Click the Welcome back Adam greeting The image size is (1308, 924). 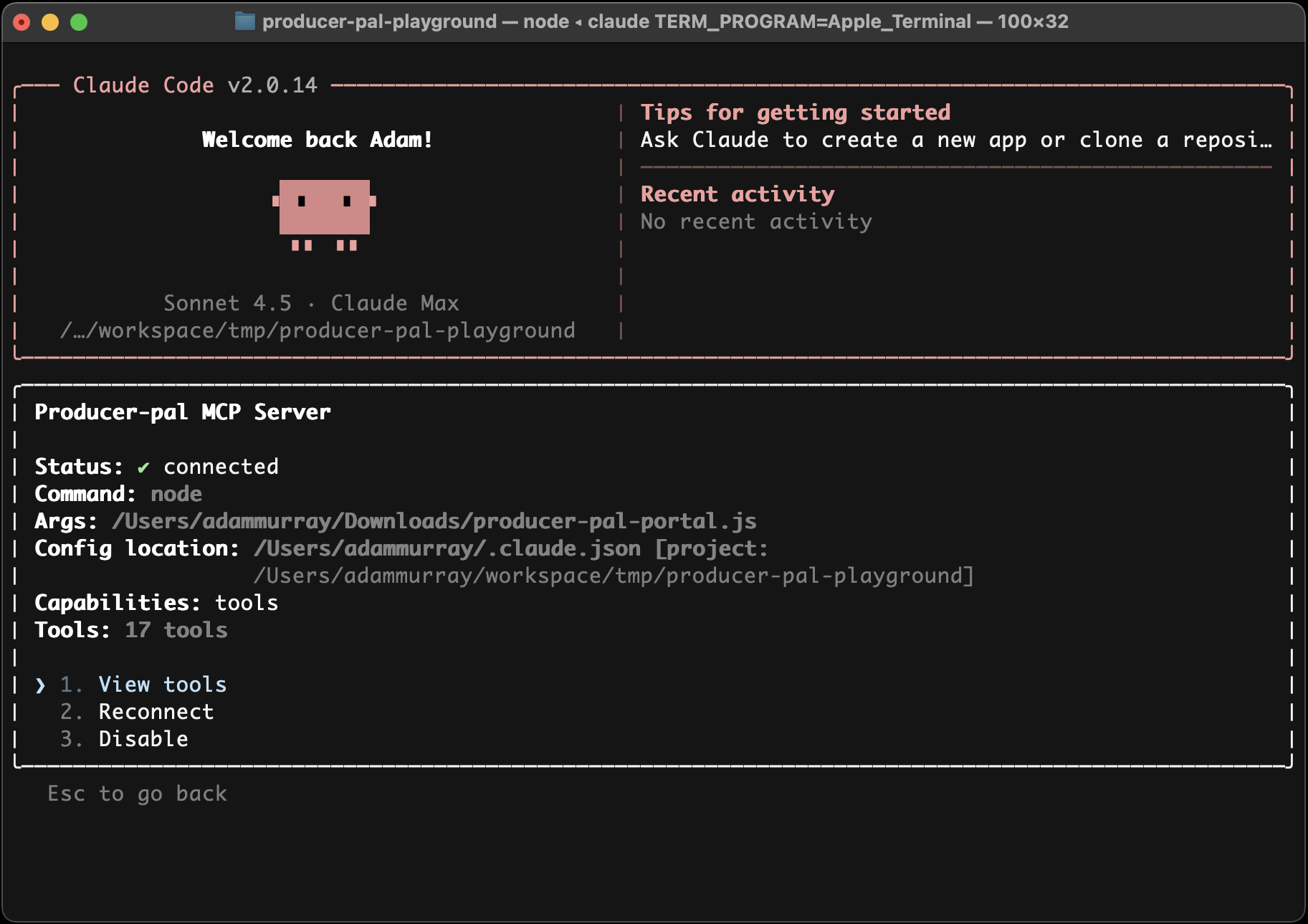318,139
